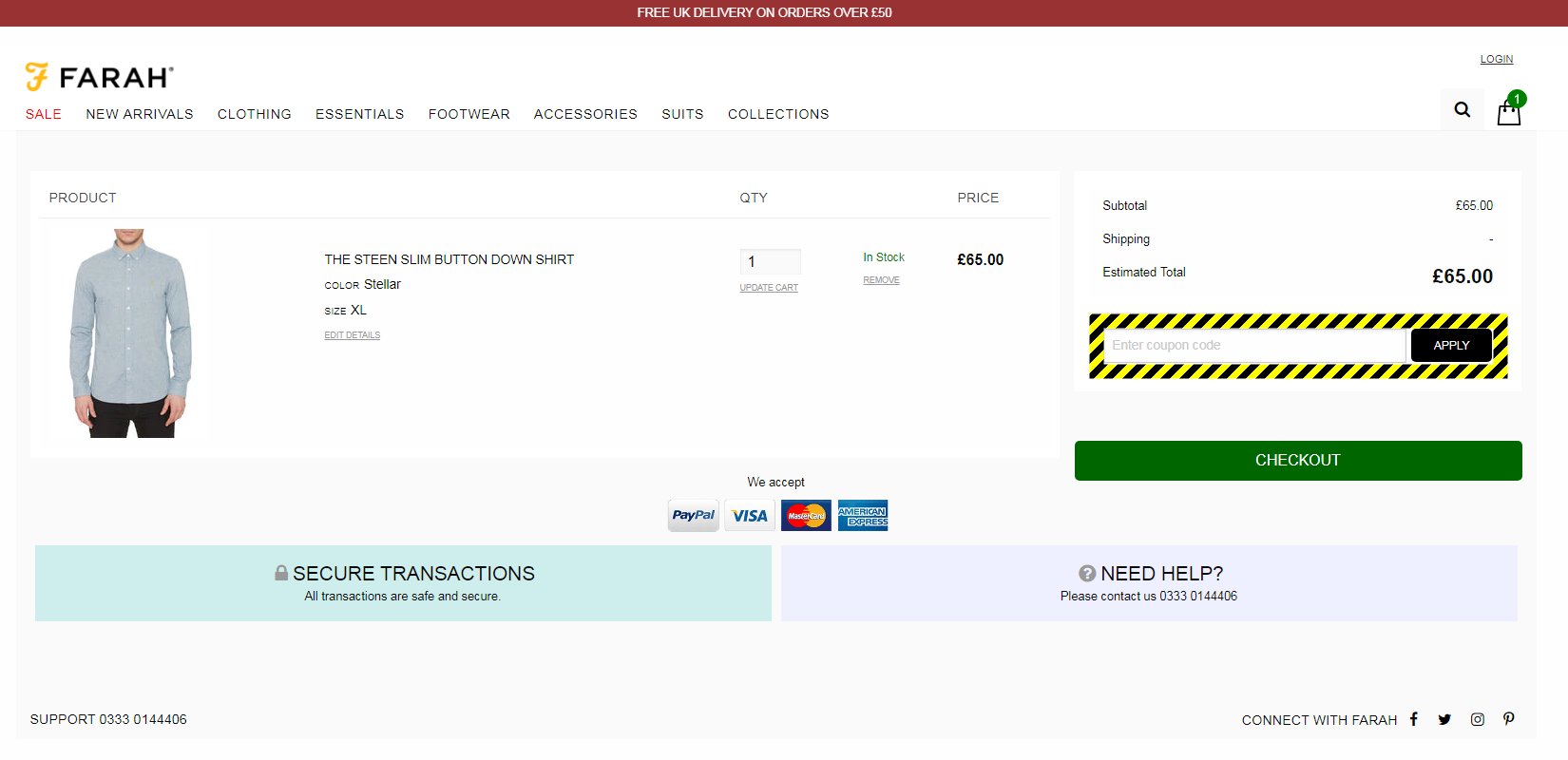Click the quantity input field

click(771, 261)
